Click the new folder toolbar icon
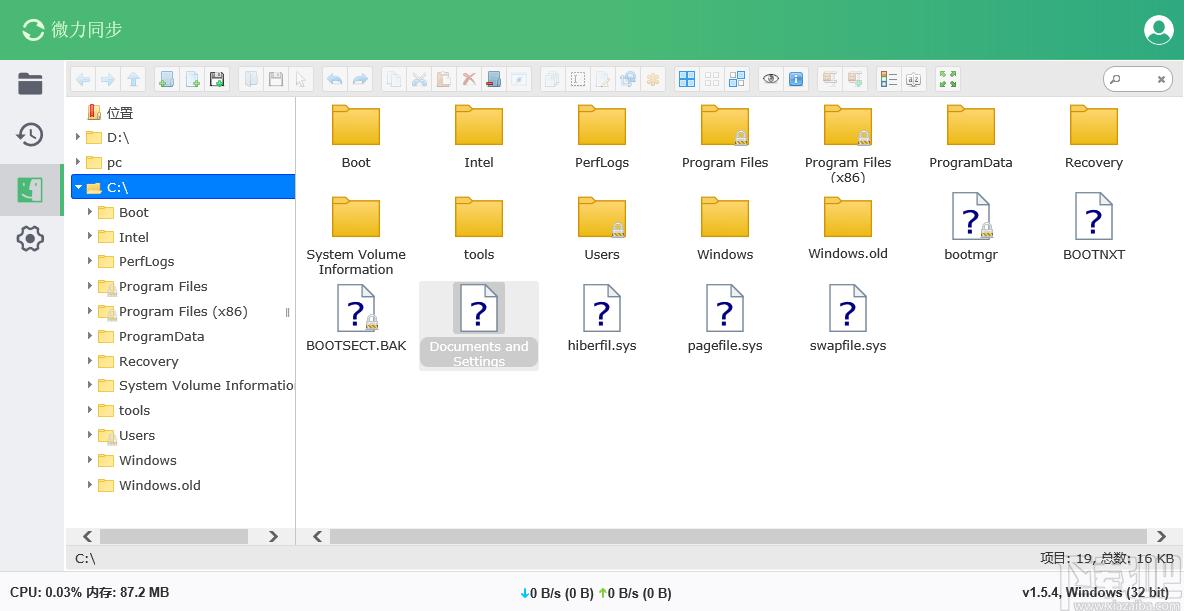 click(x=167, y=79)
